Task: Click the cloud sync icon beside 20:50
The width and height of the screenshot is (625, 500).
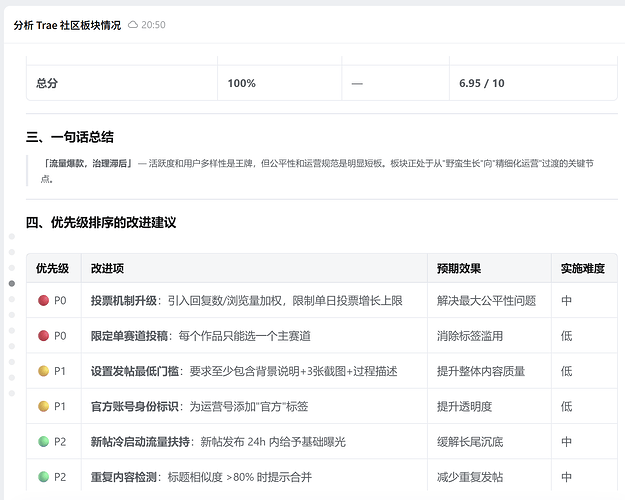Action: 133,25
